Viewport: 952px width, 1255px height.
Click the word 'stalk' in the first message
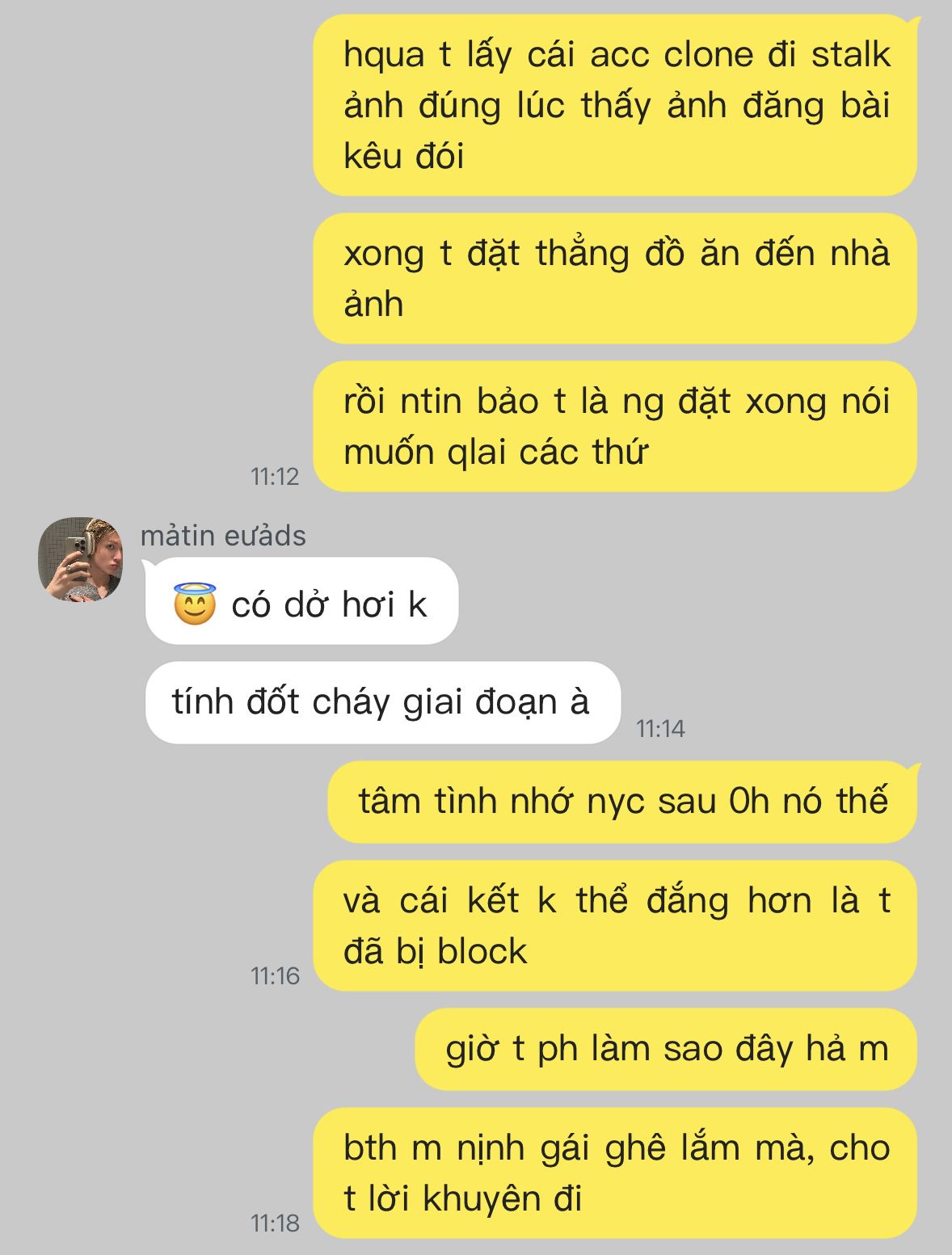(850, 55)
